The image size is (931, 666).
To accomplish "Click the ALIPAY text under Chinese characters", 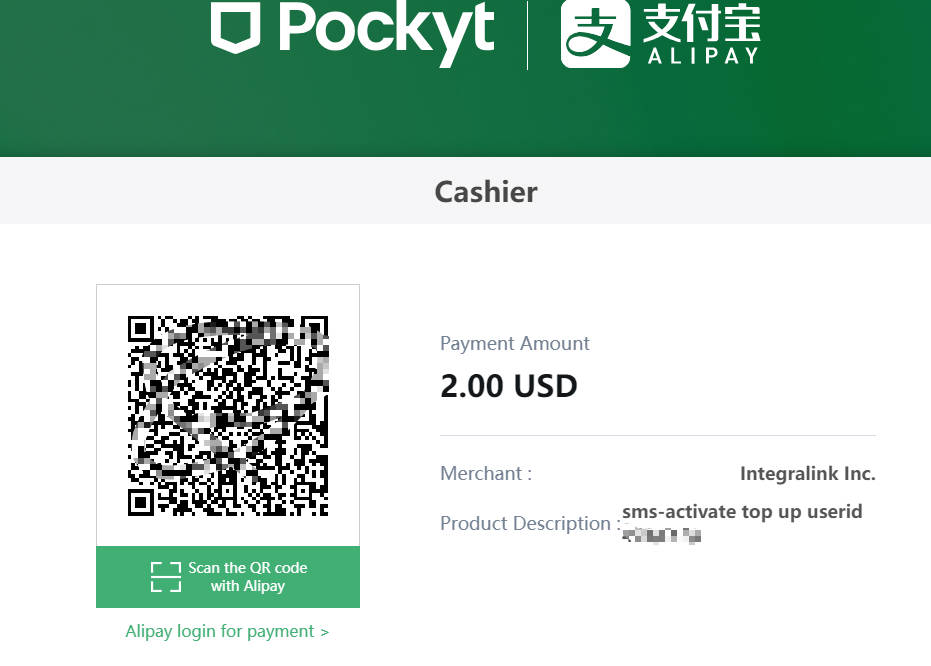I will 703,56.
